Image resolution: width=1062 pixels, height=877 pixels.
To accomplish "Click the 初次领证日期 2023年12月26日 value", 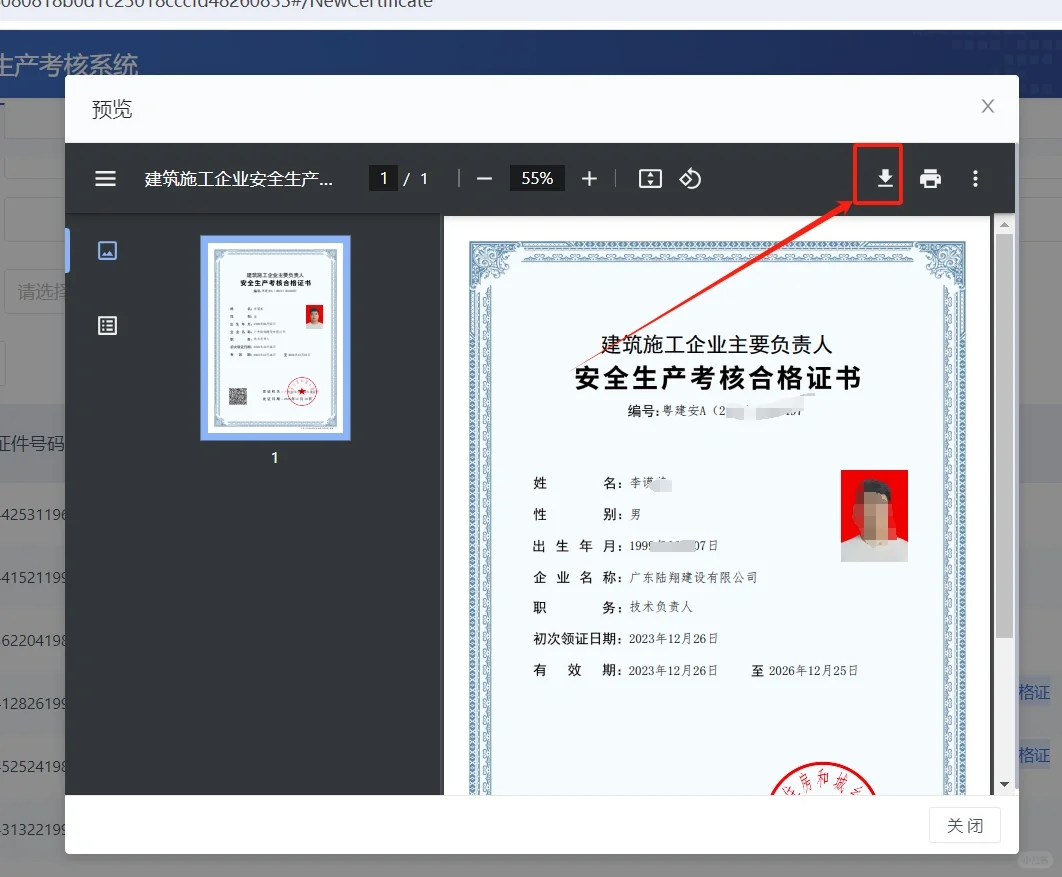I will pos(673,639).
